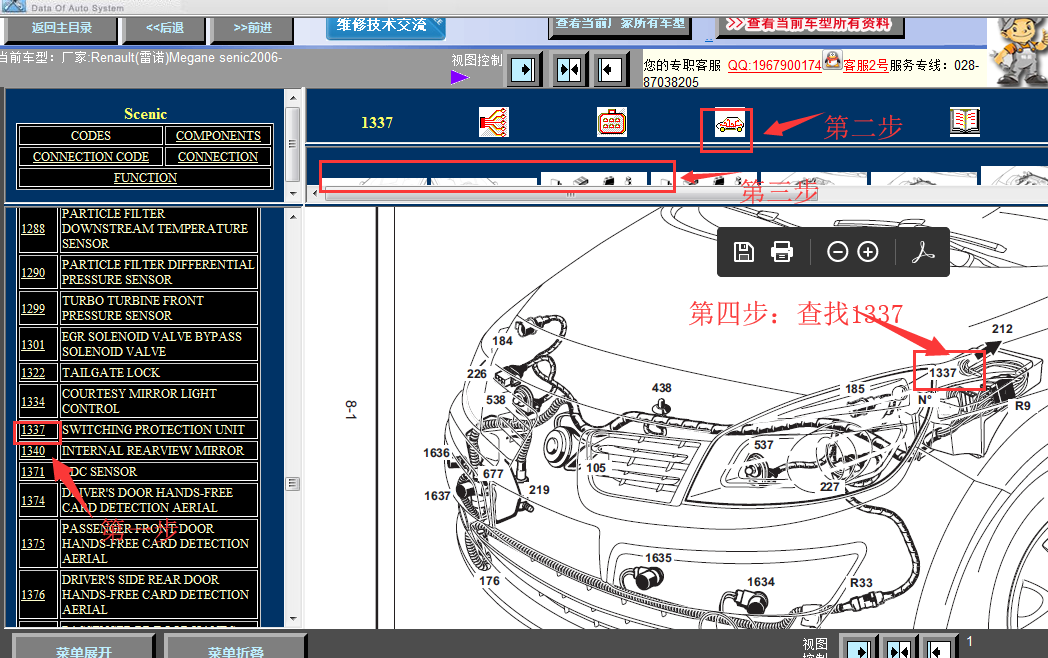
Task: Open component code 1299
Action: (33, 308)
